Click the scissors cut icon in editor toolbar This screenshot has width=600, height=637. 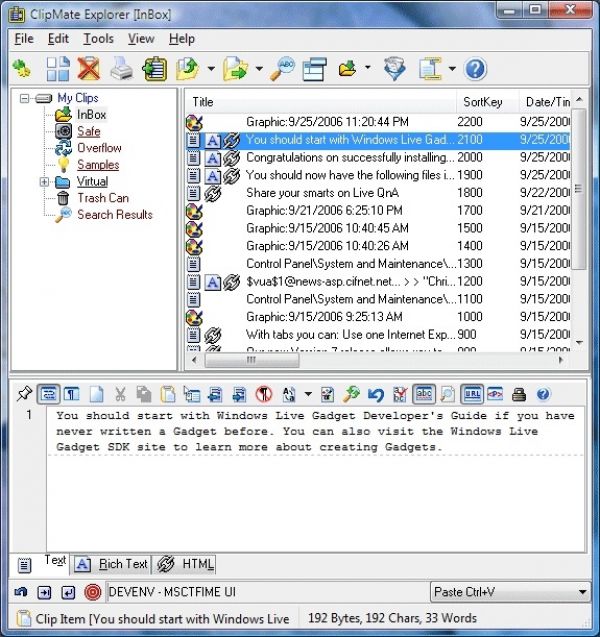pyautogui.click(x=120, y=394)
